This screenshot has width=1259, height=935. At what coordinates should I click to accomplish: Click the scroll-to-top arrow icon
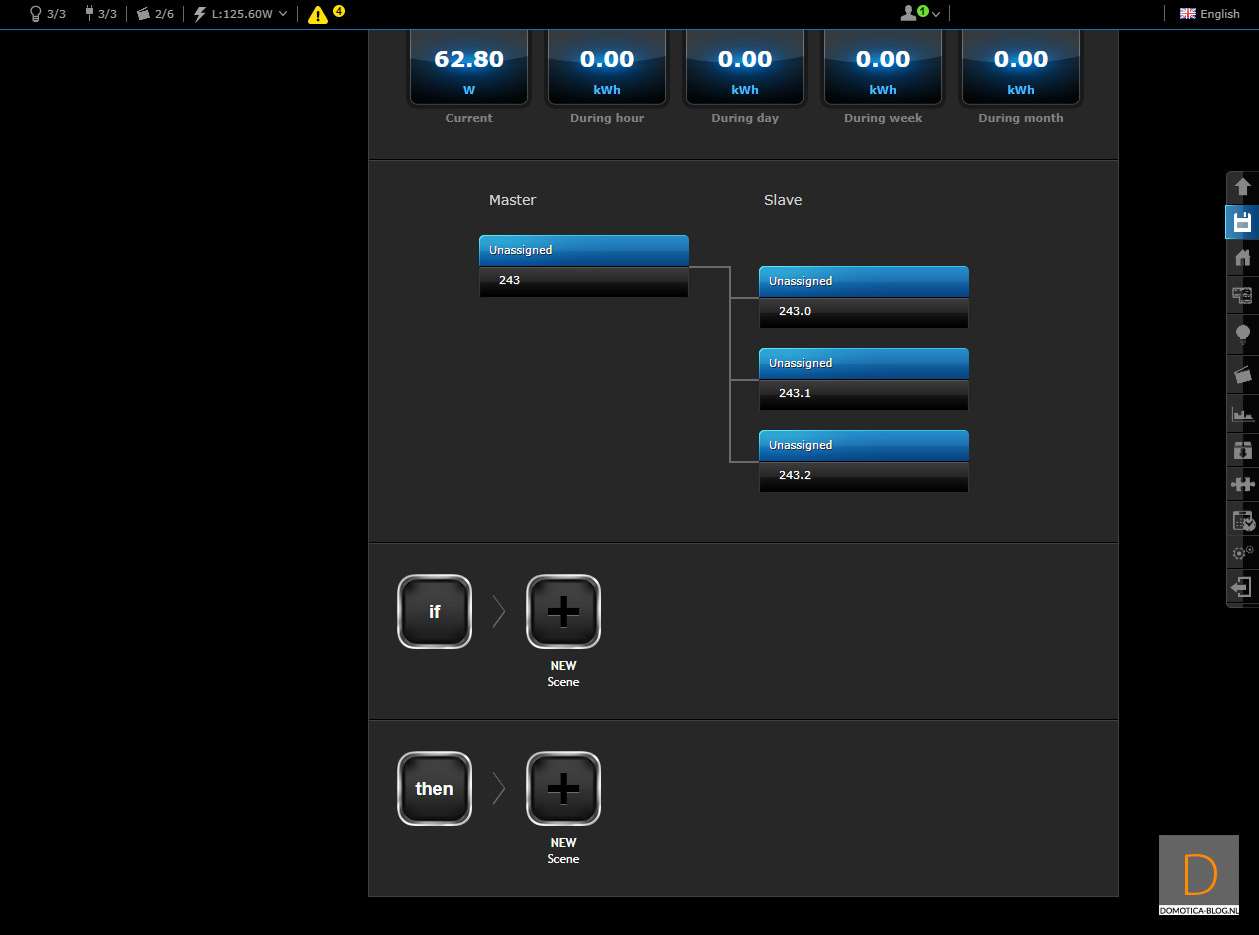[x=1242, y=187]
